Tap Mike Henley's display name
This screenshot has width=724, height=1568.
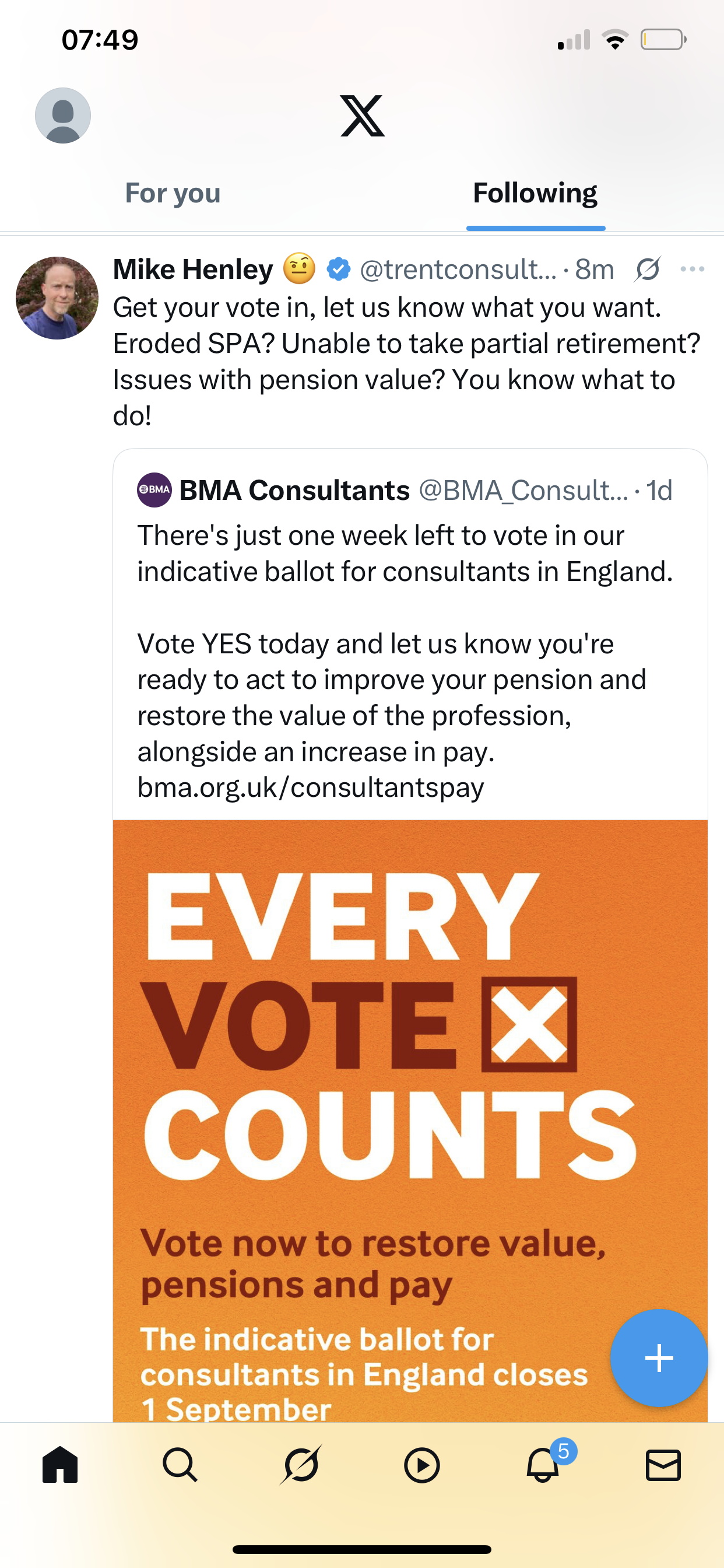[194, 269]
